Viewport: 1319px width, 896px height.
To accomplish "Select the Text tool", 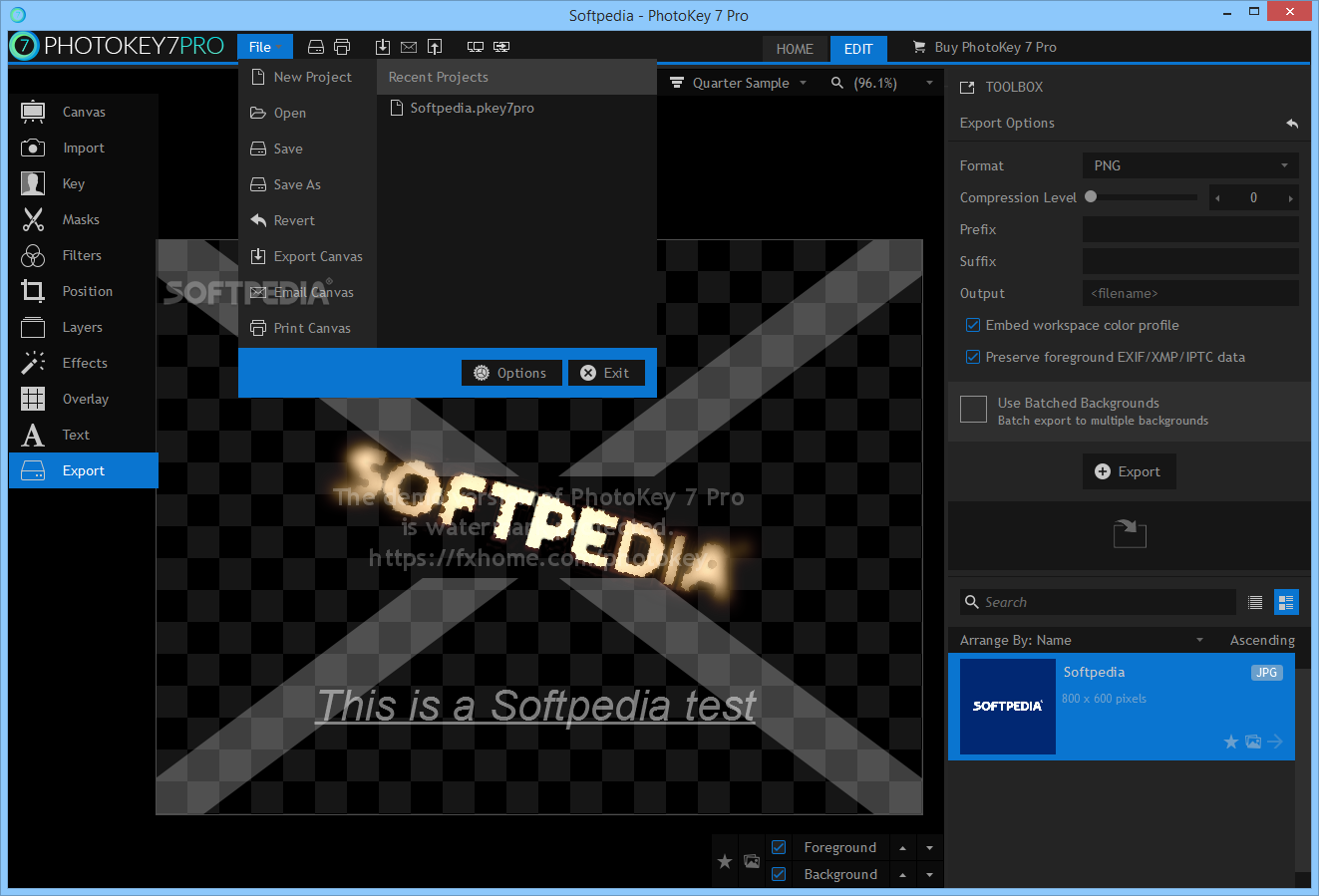I will click(84, 435).
